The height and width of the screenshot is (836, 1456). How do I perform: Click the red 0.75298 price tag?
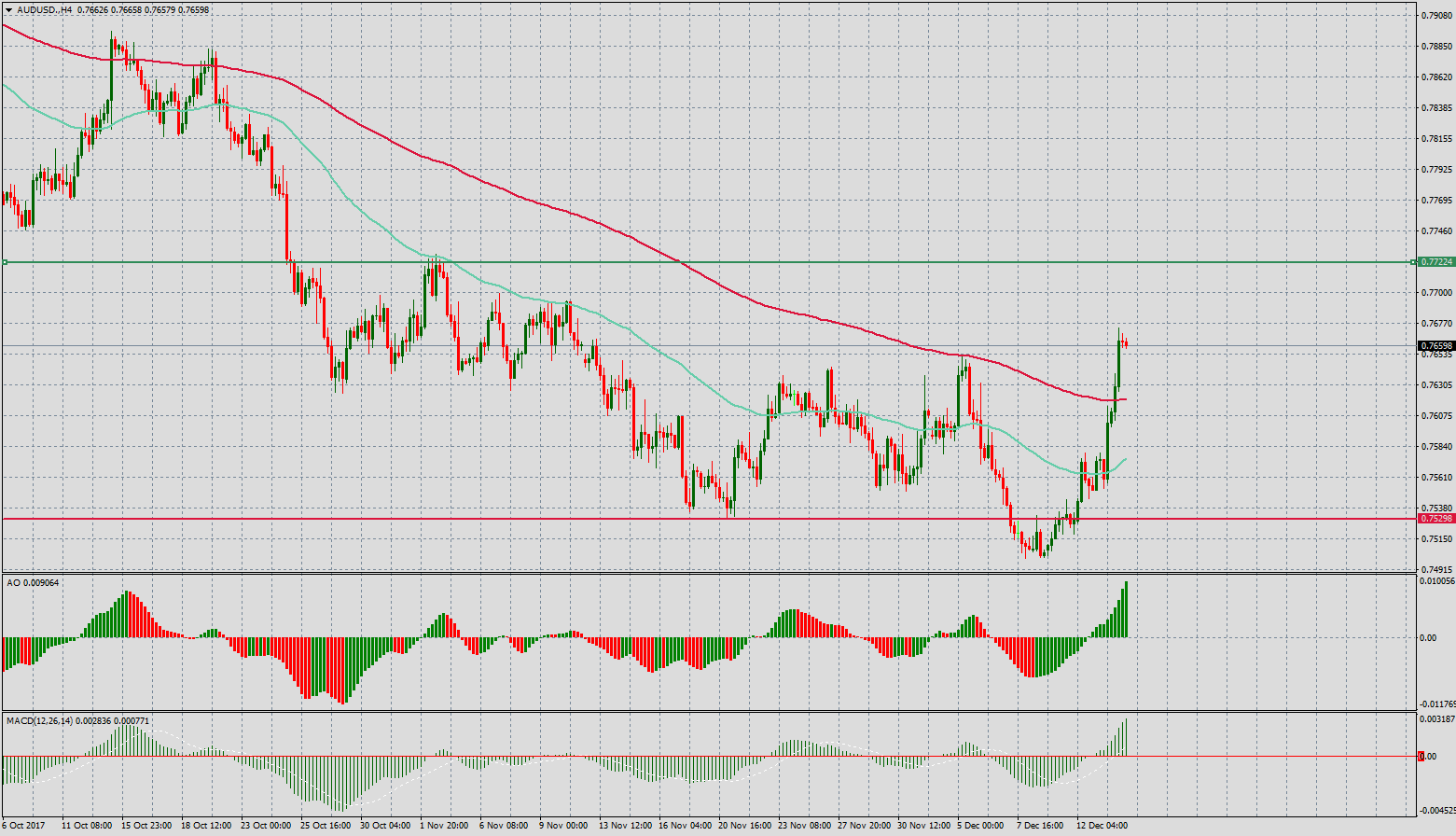point(1435,518)
